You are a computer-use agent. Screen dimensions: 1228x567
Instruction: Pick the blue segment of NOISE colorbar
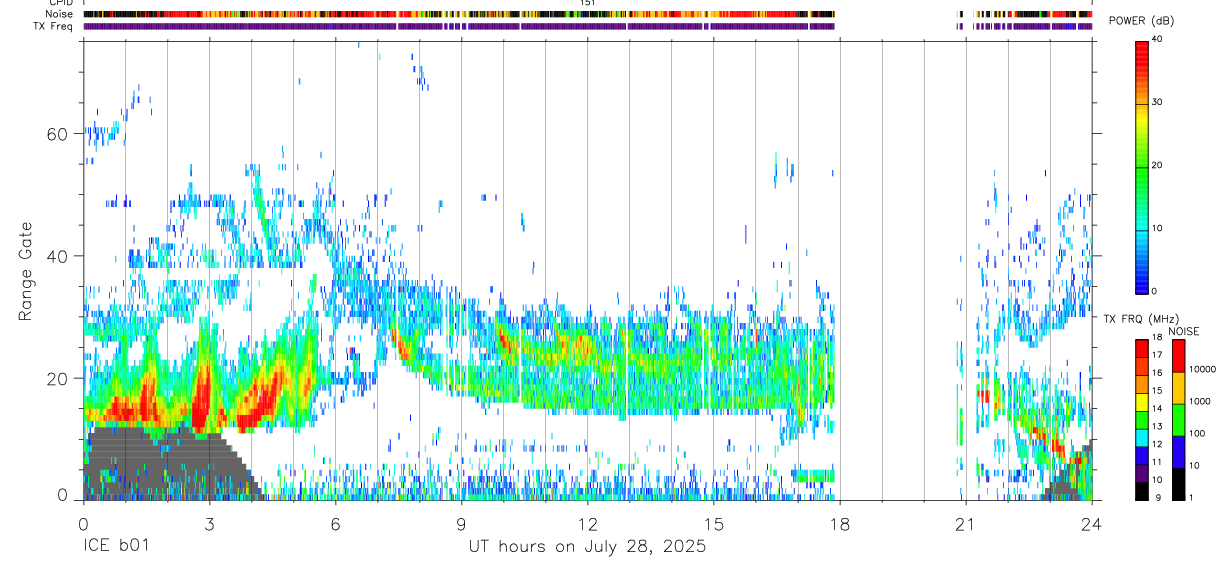pos(1178,452)
